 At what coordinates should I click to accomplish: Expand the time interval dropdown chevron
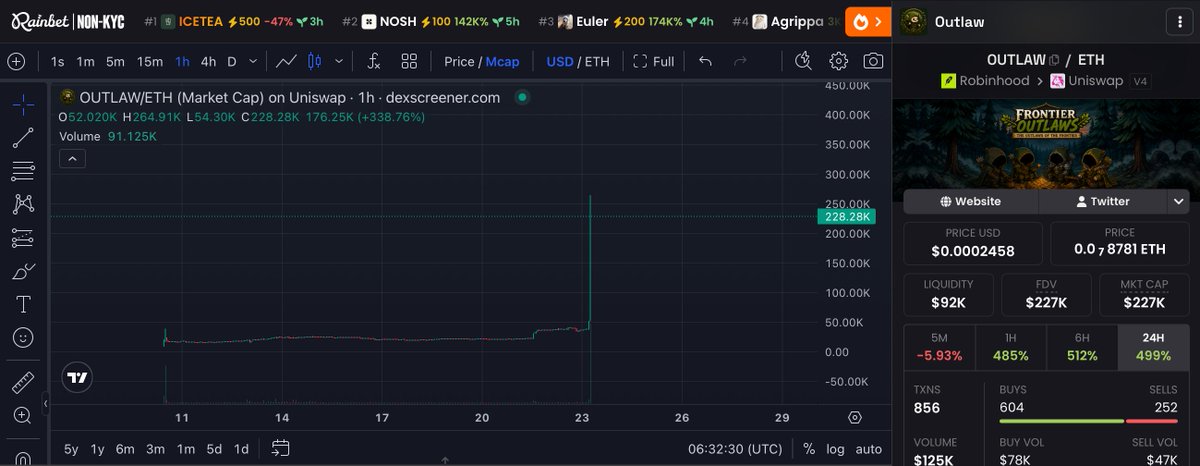tap(253, 61)
